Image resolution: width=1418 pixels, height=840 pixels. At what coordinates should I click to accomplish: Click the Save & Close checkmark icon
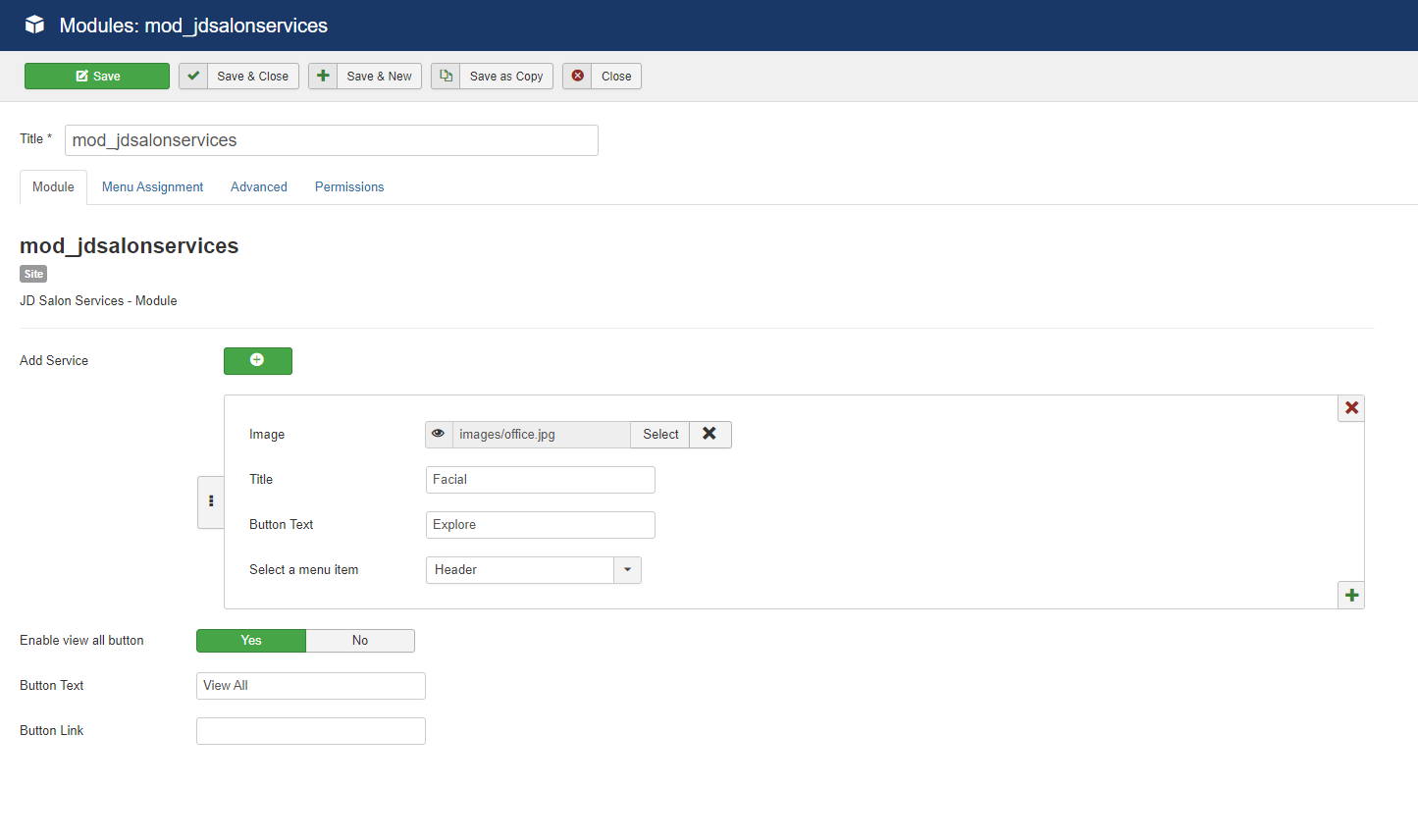pos(193,76)
